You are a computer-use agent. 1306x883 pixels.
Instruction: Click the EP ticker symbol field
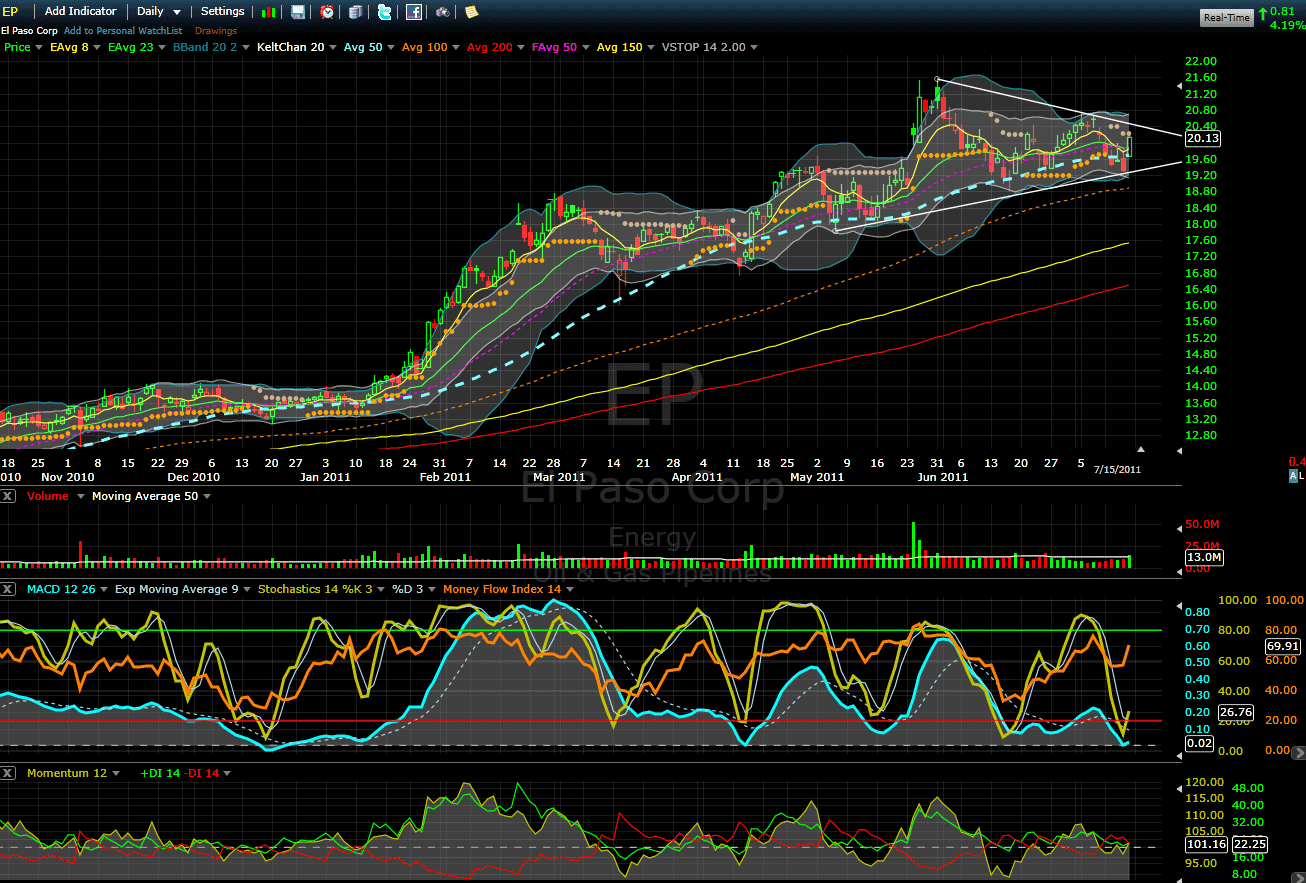pos(12,12)
